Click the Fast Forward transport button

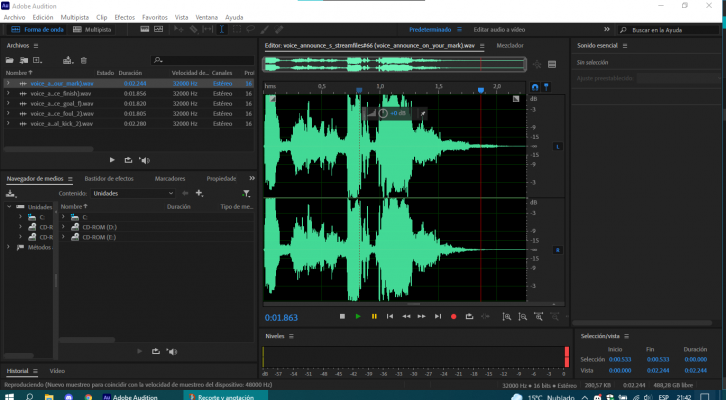(x=422, y=317)
